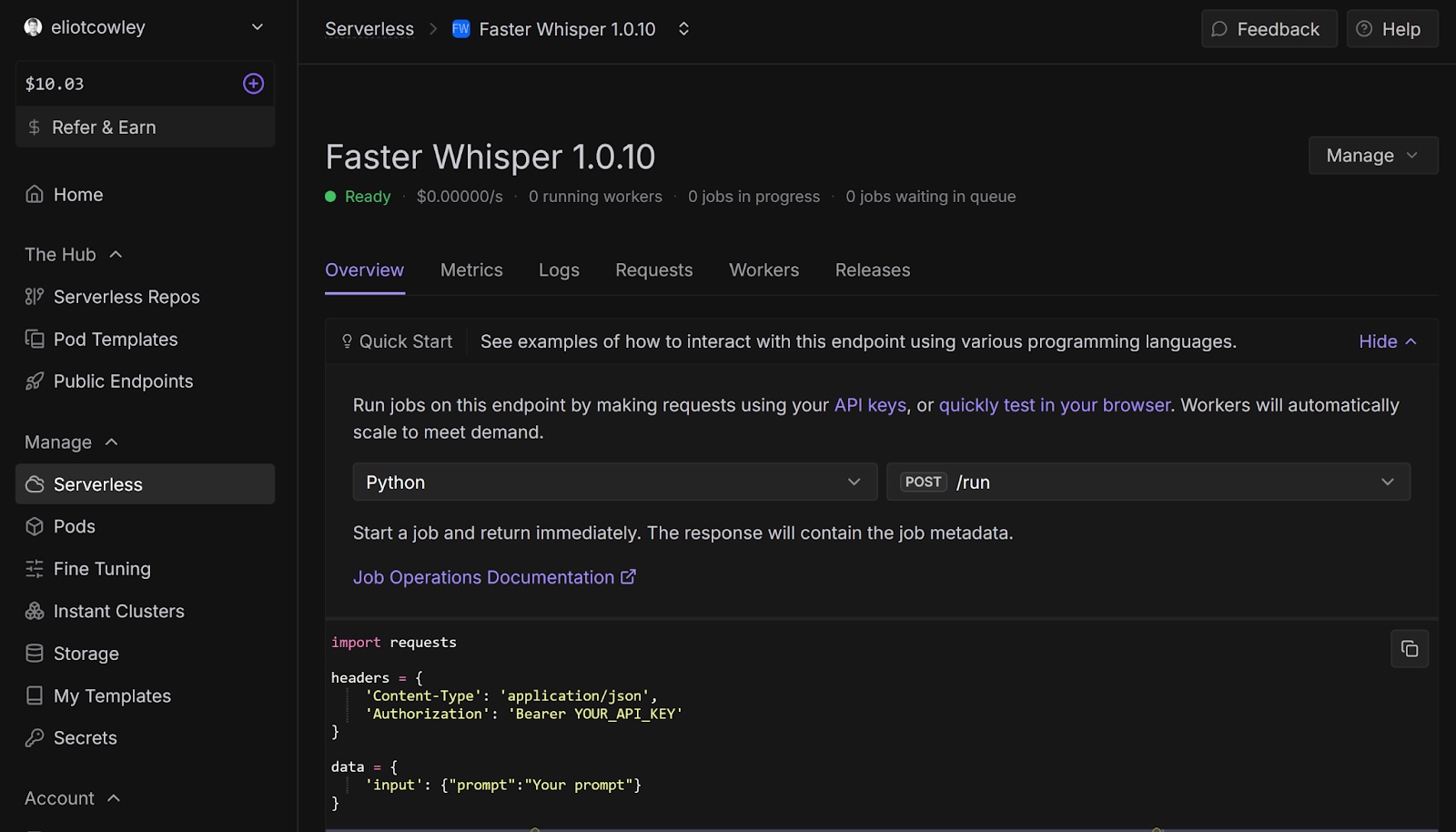Click the 0 jobs waiting in queue text
The width and height of the screenshot is (1456, 832).
(931, 197)
